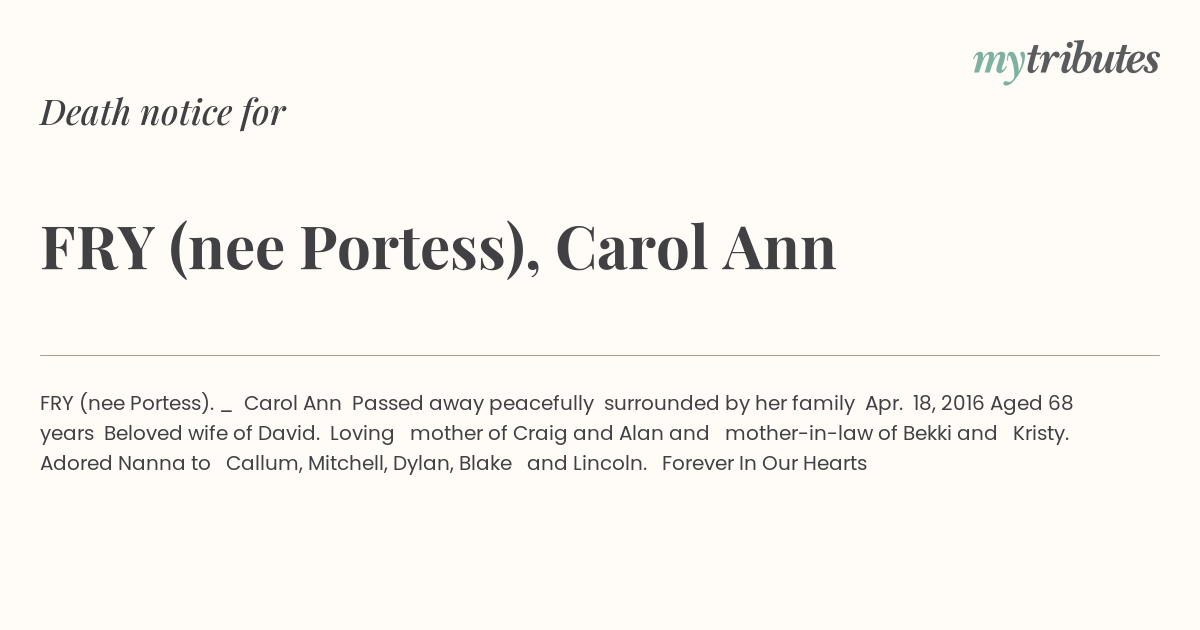Click the mytributes logo
Image resolution: width=1200 pixels, height=630 pixels.
tap(1065, 61)
